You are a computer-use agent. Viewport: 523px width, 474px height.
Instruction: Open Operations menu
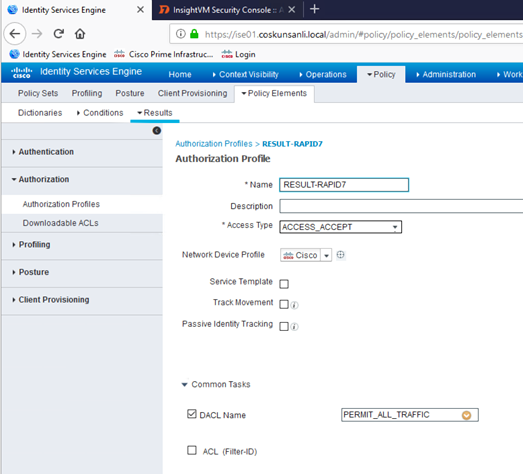point(323,74)
